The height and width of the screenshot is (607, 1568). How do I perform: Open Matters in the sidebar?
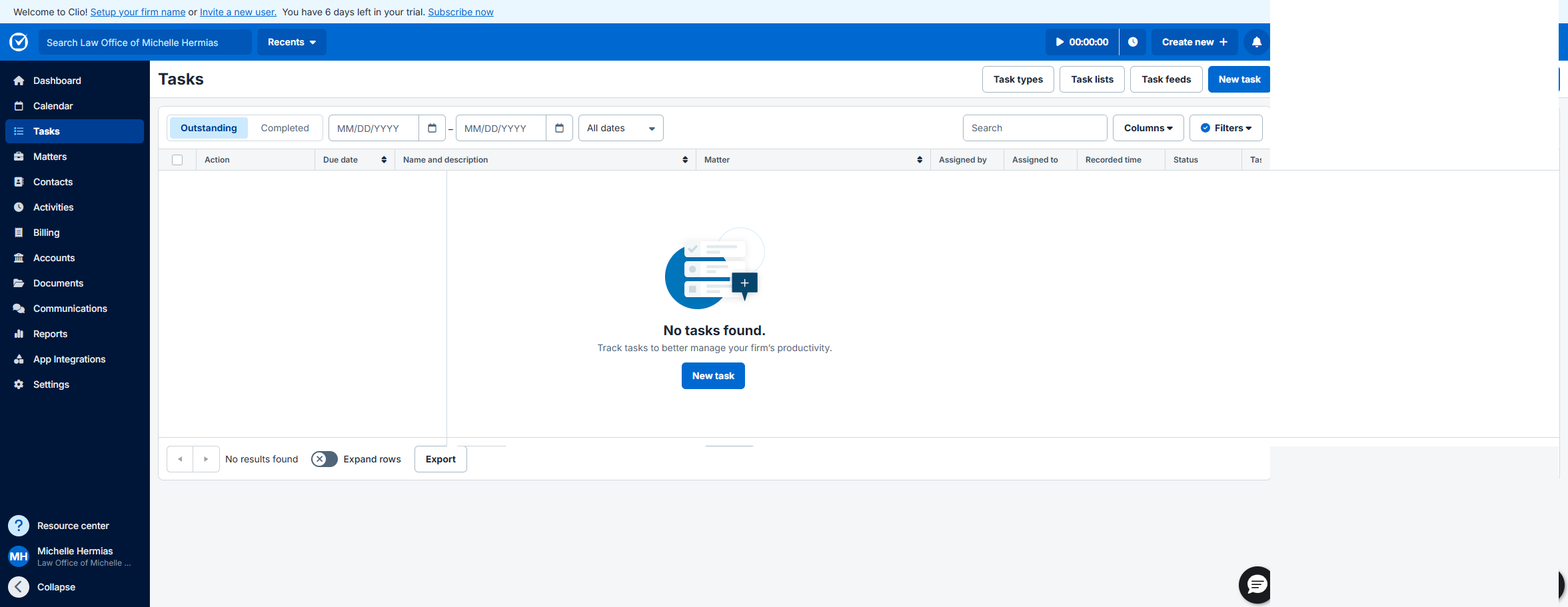click(50, 157)
